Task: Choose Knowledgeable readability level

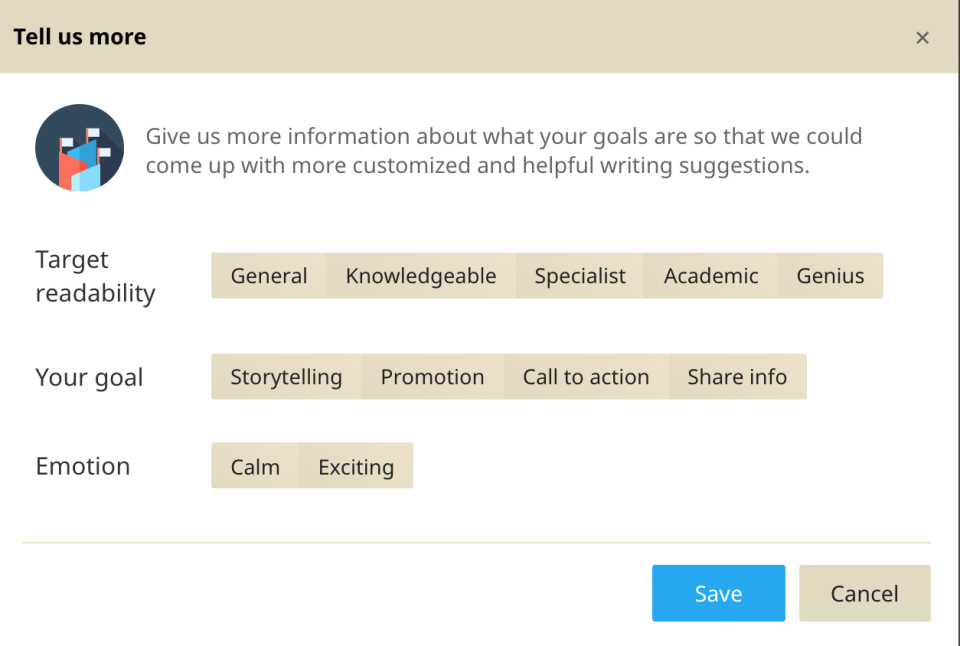Action: pos(420,276)
